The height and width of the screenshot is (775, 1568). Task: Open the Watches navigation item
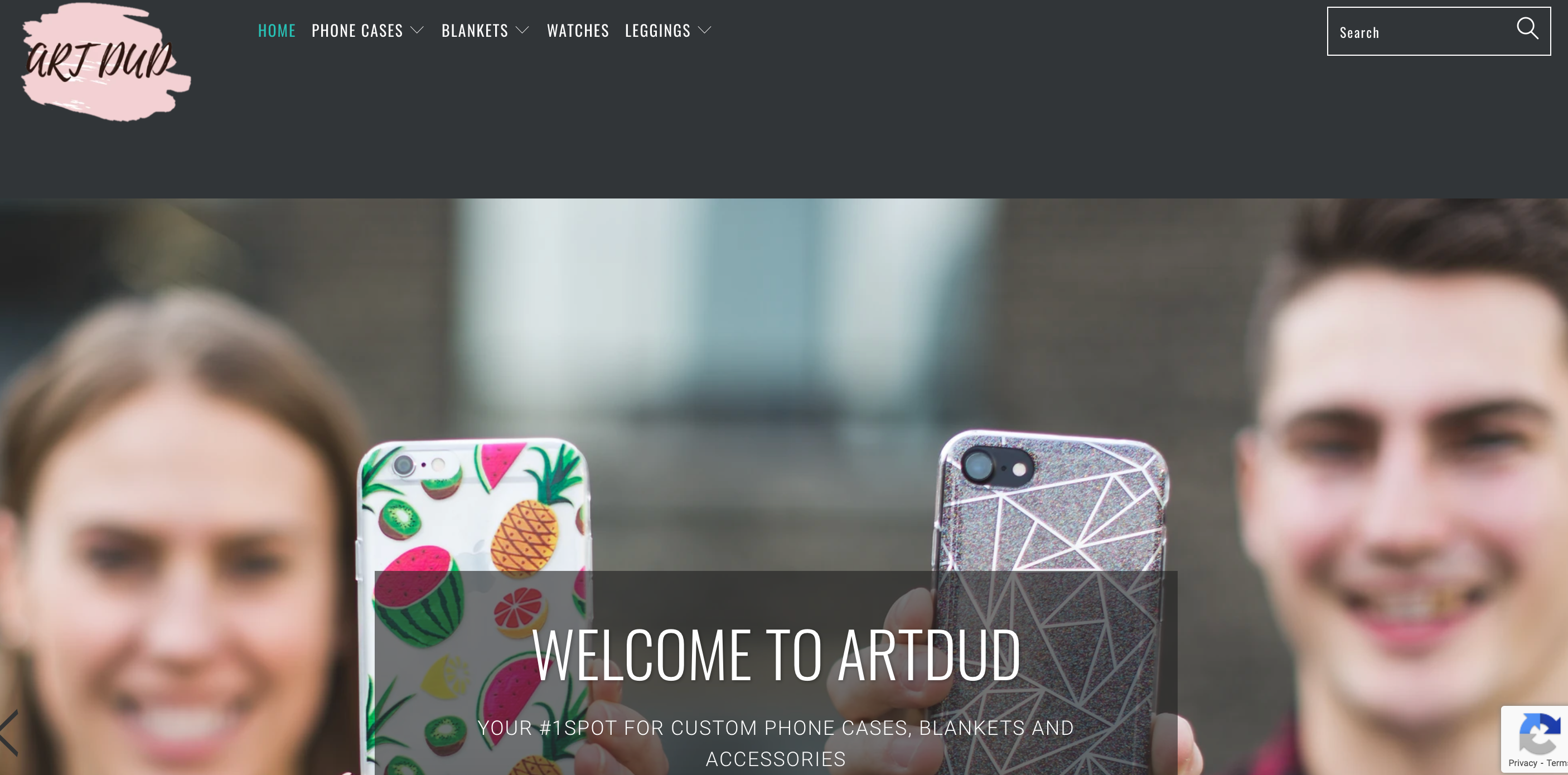[x=578, y=31]
